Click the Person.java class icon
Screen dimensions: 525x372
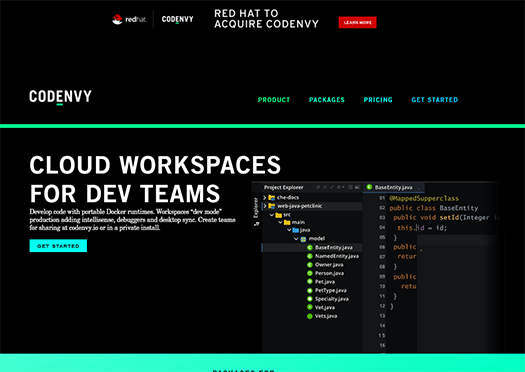click(310, 273)
